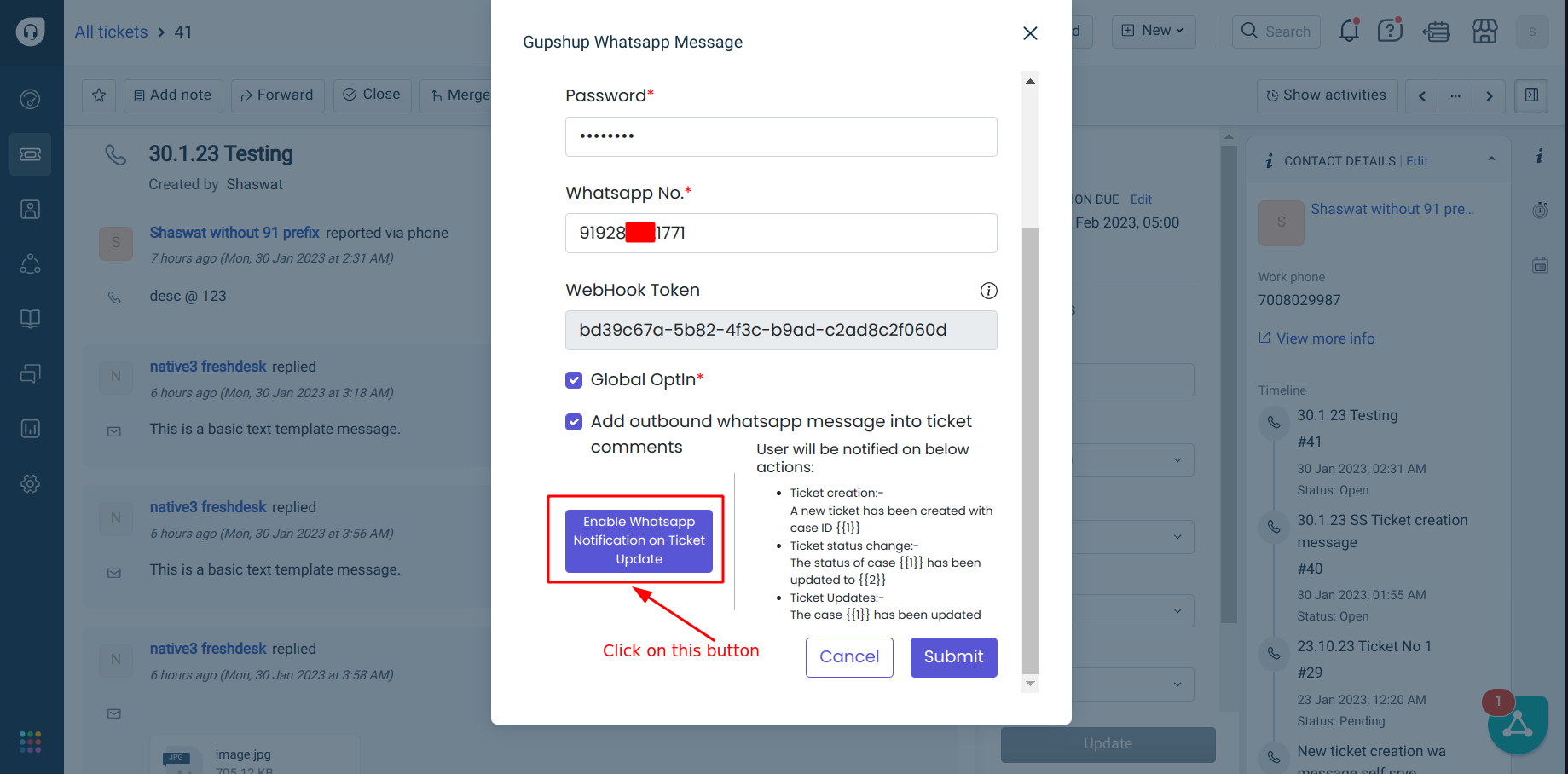The image size is (1568, 774).
Task: Click the Add note button
Action: tap(173, 95)
